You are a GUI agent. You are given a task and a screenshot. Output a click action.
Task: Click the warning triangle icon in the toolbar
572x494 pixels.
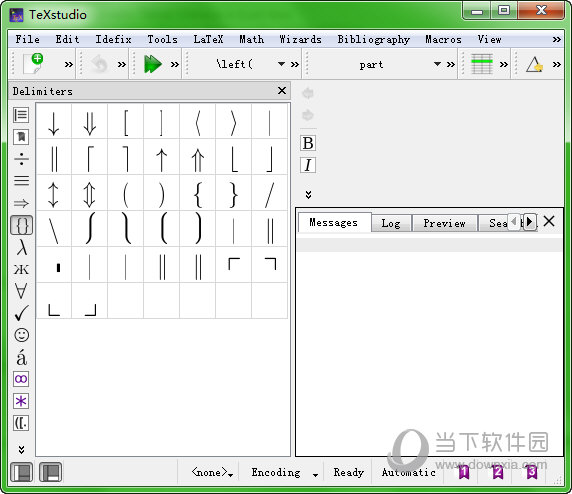click(x=534, y=64)
